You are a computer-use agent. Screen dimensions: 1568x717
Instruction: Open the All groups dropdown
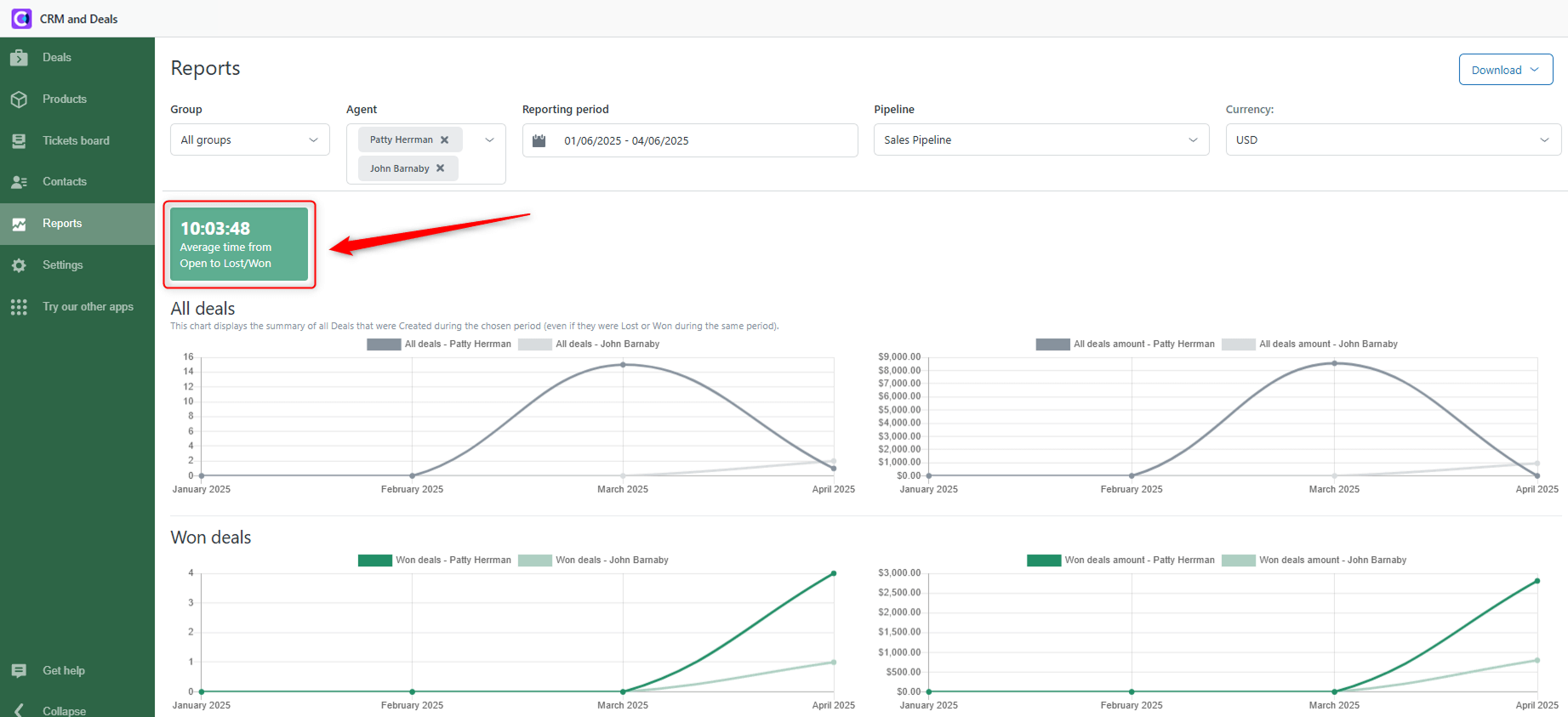[x=249, y=140]
